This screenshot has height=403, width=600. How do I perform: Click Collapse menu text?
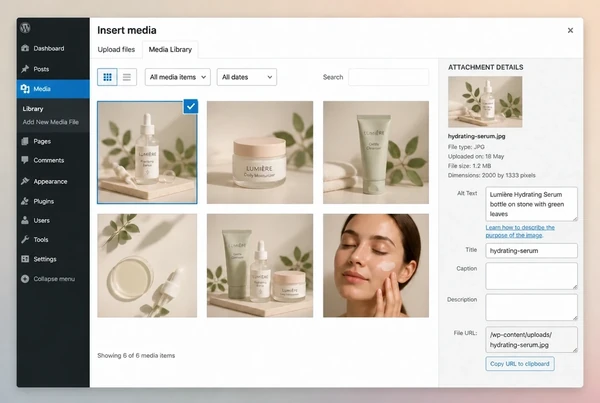pyautogui.click(x=54, y=279)
